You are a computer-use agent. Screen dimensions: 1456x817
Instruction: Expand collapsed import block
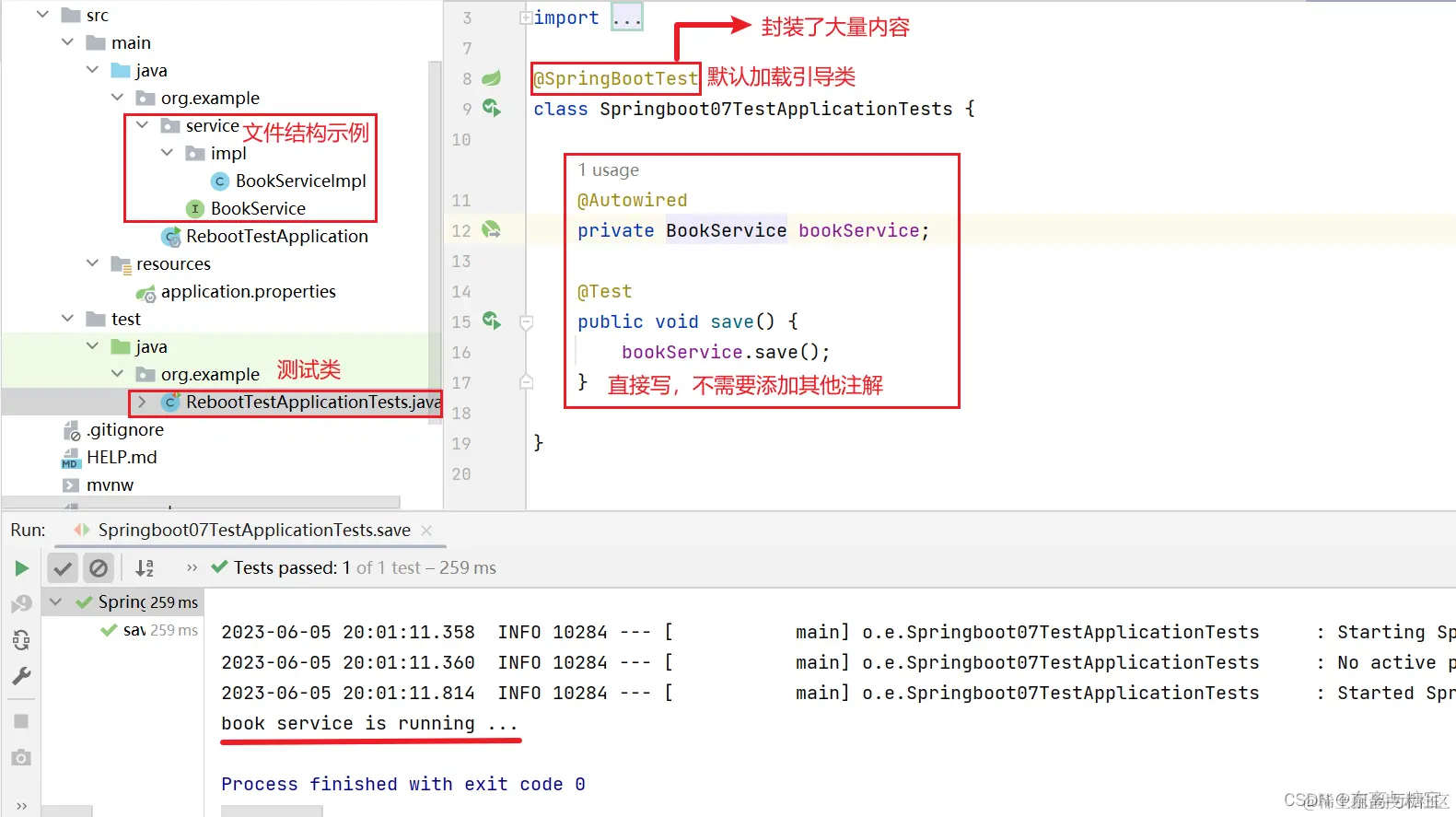pyautogui.click(x=526, y=18)
